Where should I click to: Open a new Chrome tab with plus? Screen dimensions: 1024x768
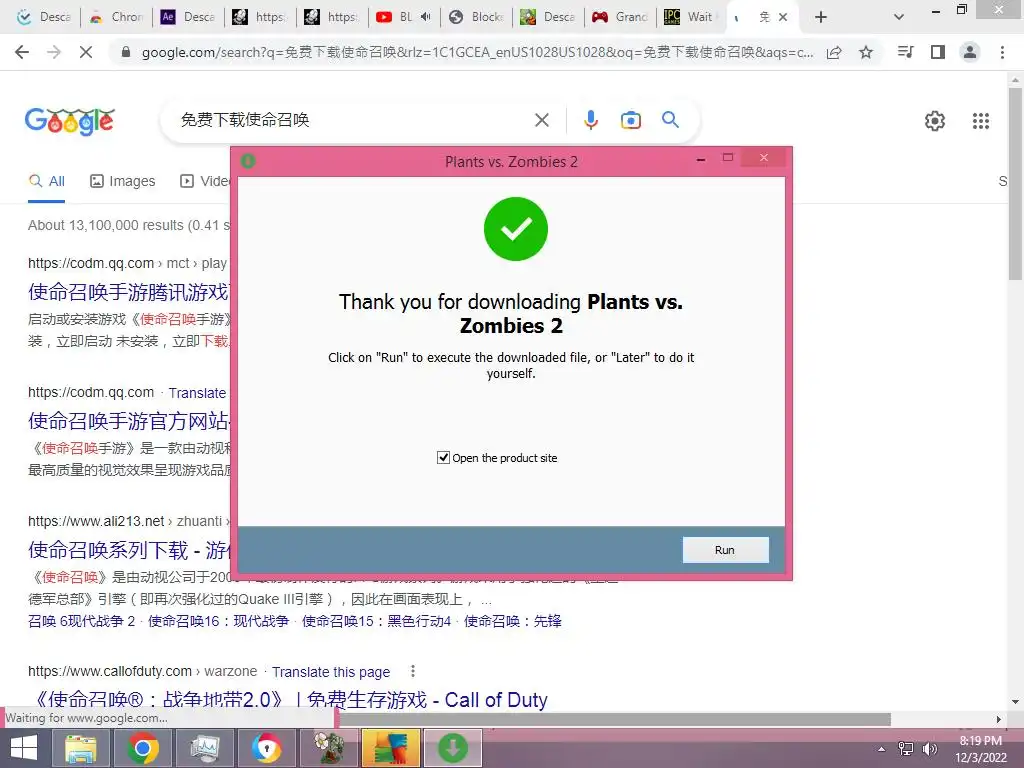coord(821,17)
